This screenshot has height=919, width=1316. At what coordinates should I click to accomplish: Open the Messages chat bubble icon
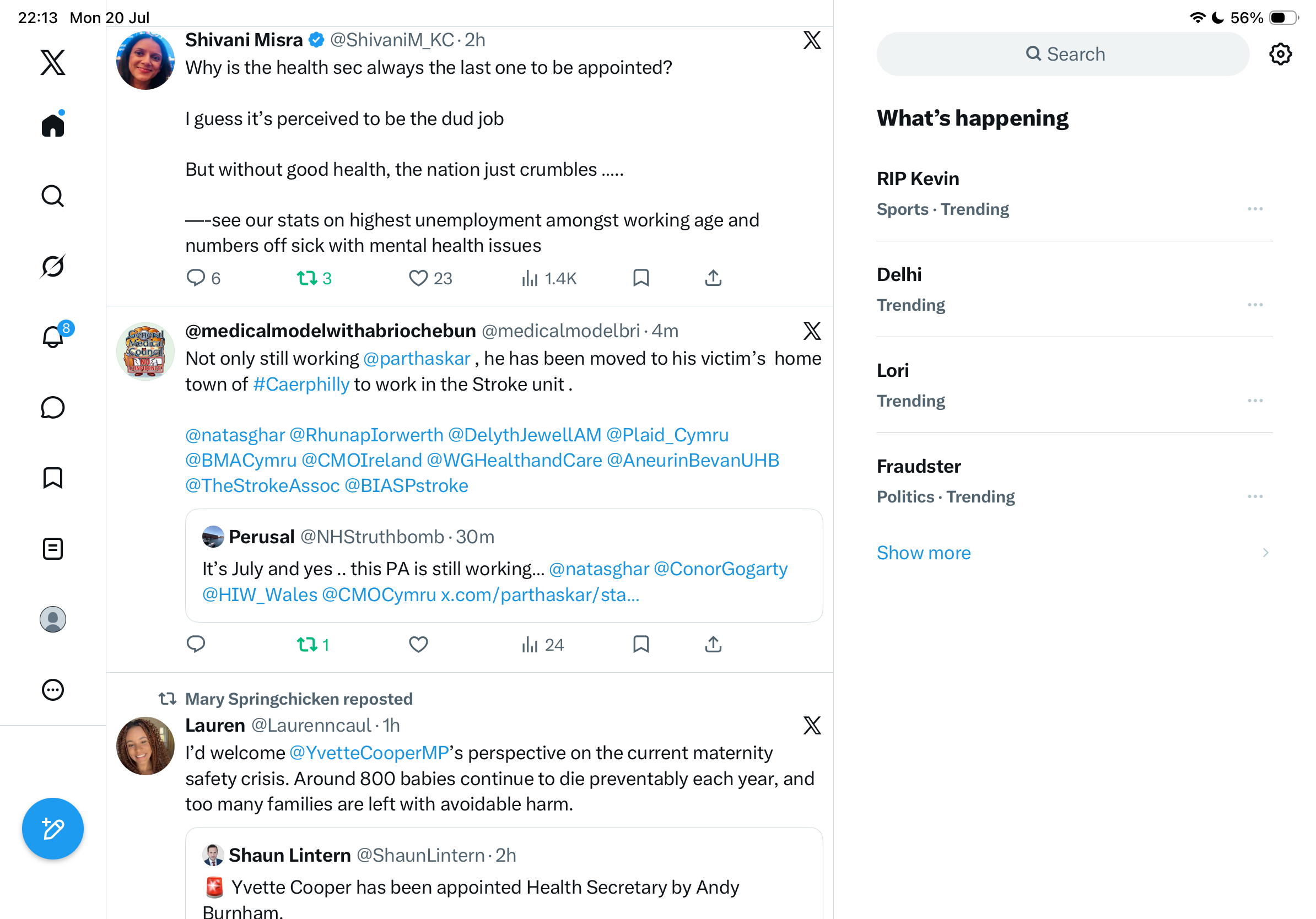tap(53, 407)
